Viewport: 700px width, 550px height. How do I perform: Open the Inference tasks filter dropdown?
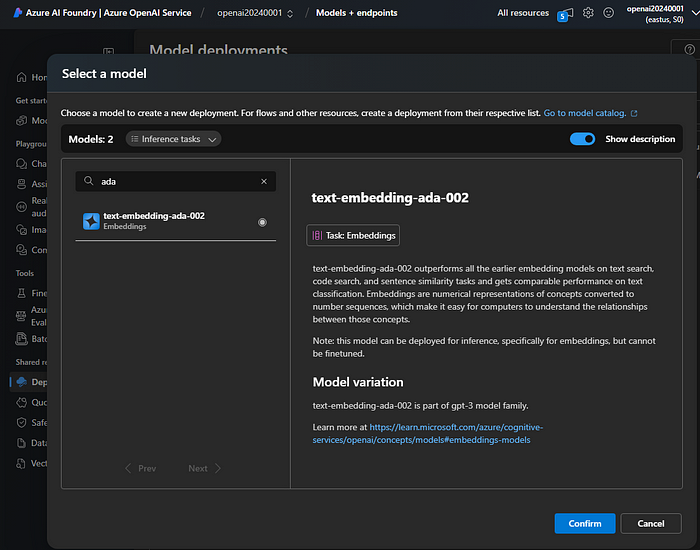click(174, 139)
